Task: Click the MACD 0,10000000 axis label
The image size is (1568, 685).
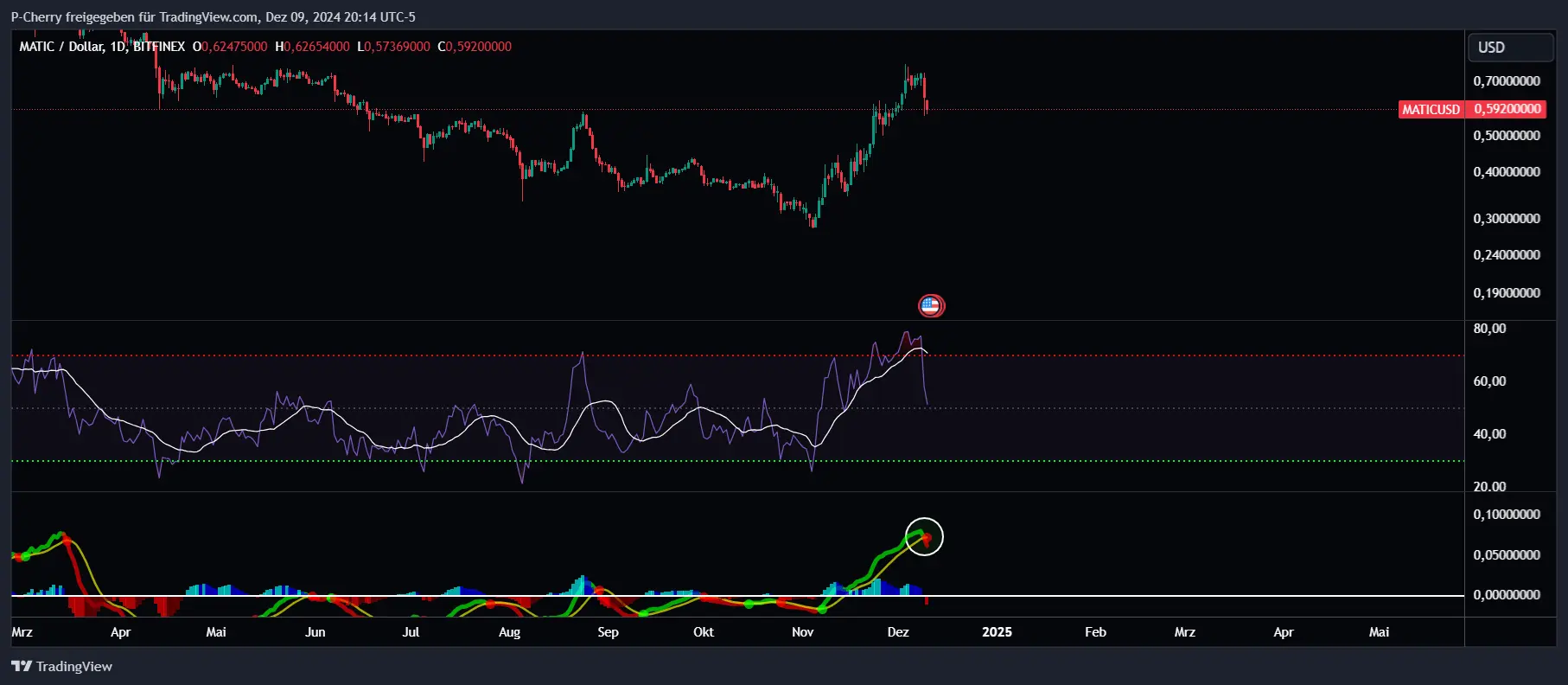Action: coord(1507,515)
